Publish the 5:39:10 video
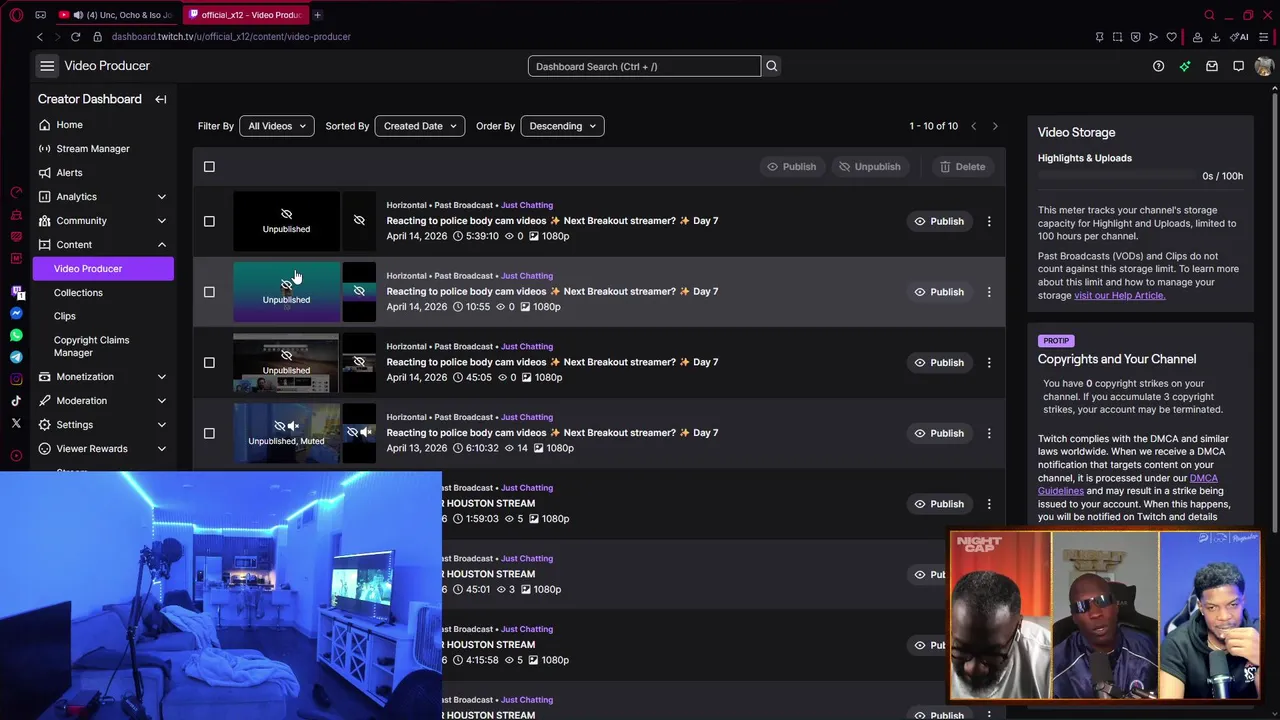Screen dimensions: 1280x720 (938, 221)
